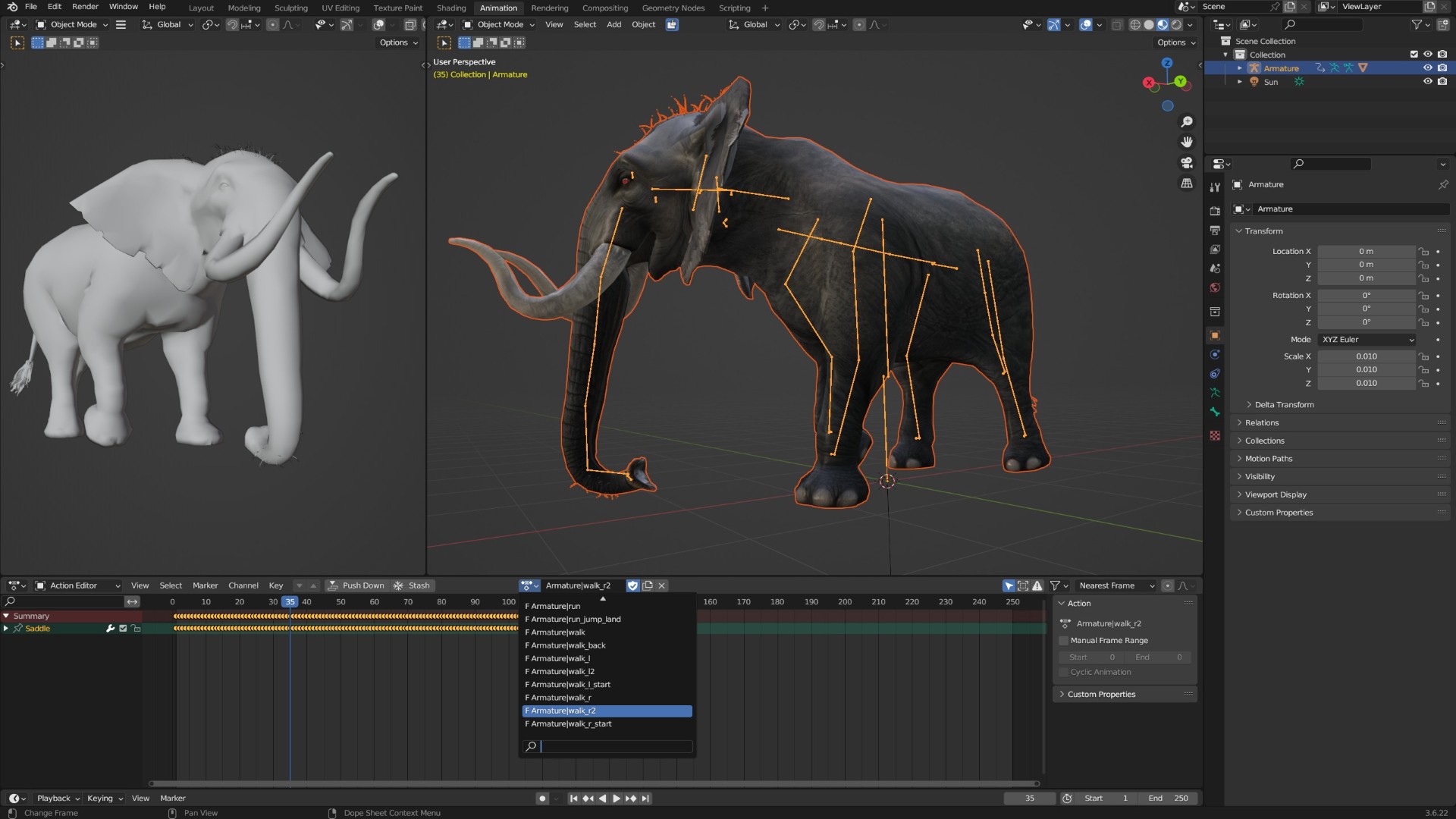Viewport: 1456px width, 819px height.
Task: Jump to the end frame
Action: pyautogui.click(x=645, y=799)
